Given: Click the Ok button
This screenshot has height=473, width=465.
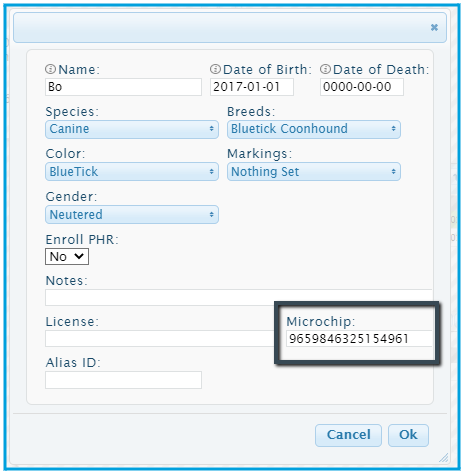Looking at the screenshot, I should tap(408, 435).
